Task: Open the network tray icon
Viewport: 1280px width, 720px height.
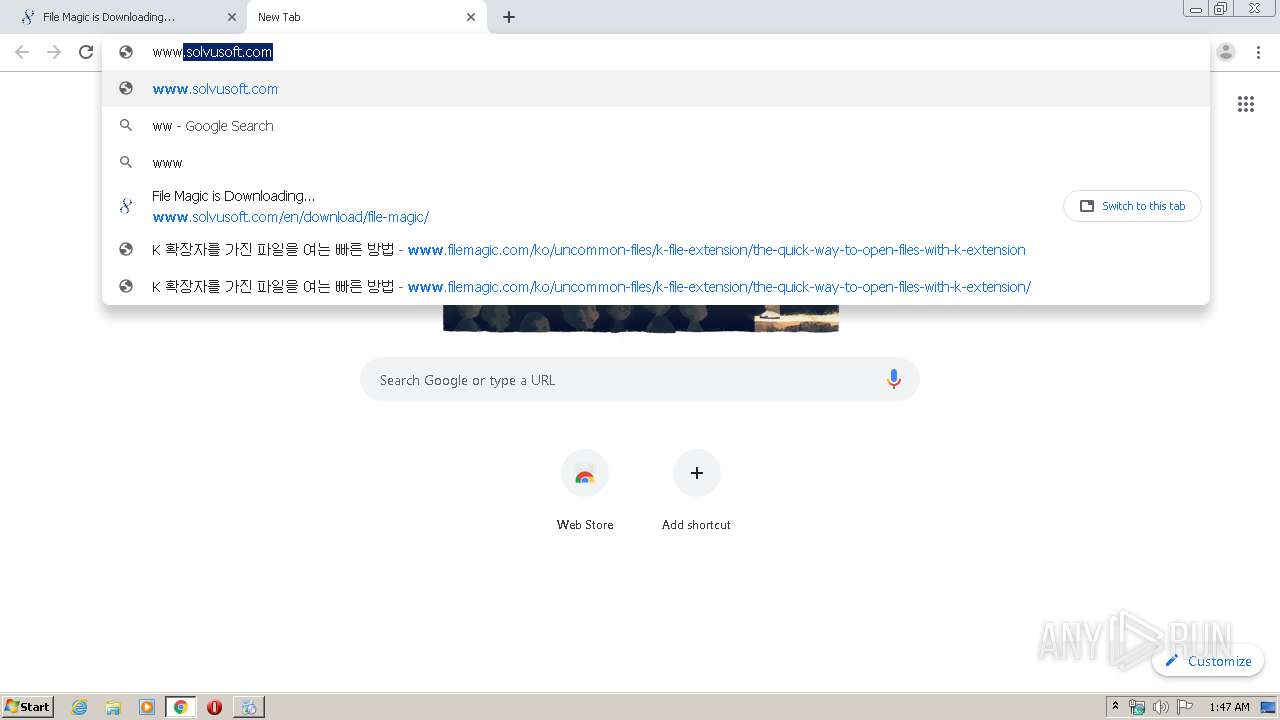Action: [1137, 707]
